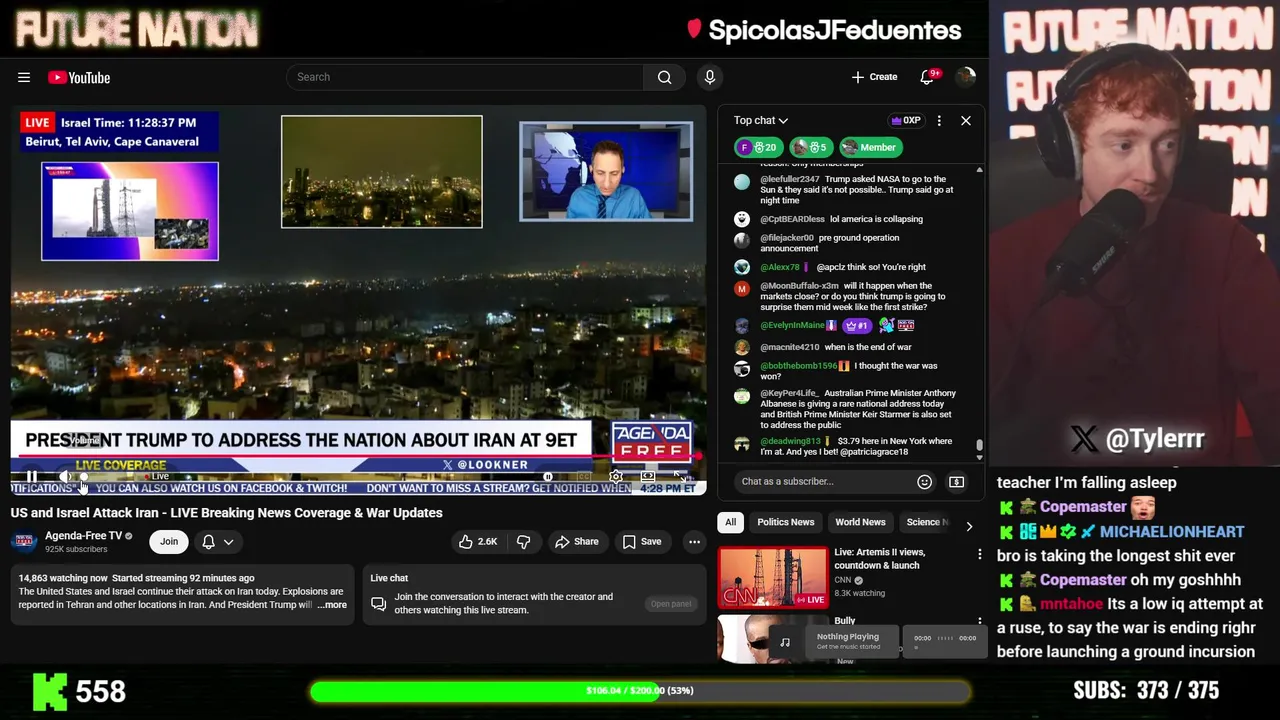The width and height of the screenshot is (1280, 720).
Task: Select the All filter chip
Action: [x=730, y=522]
